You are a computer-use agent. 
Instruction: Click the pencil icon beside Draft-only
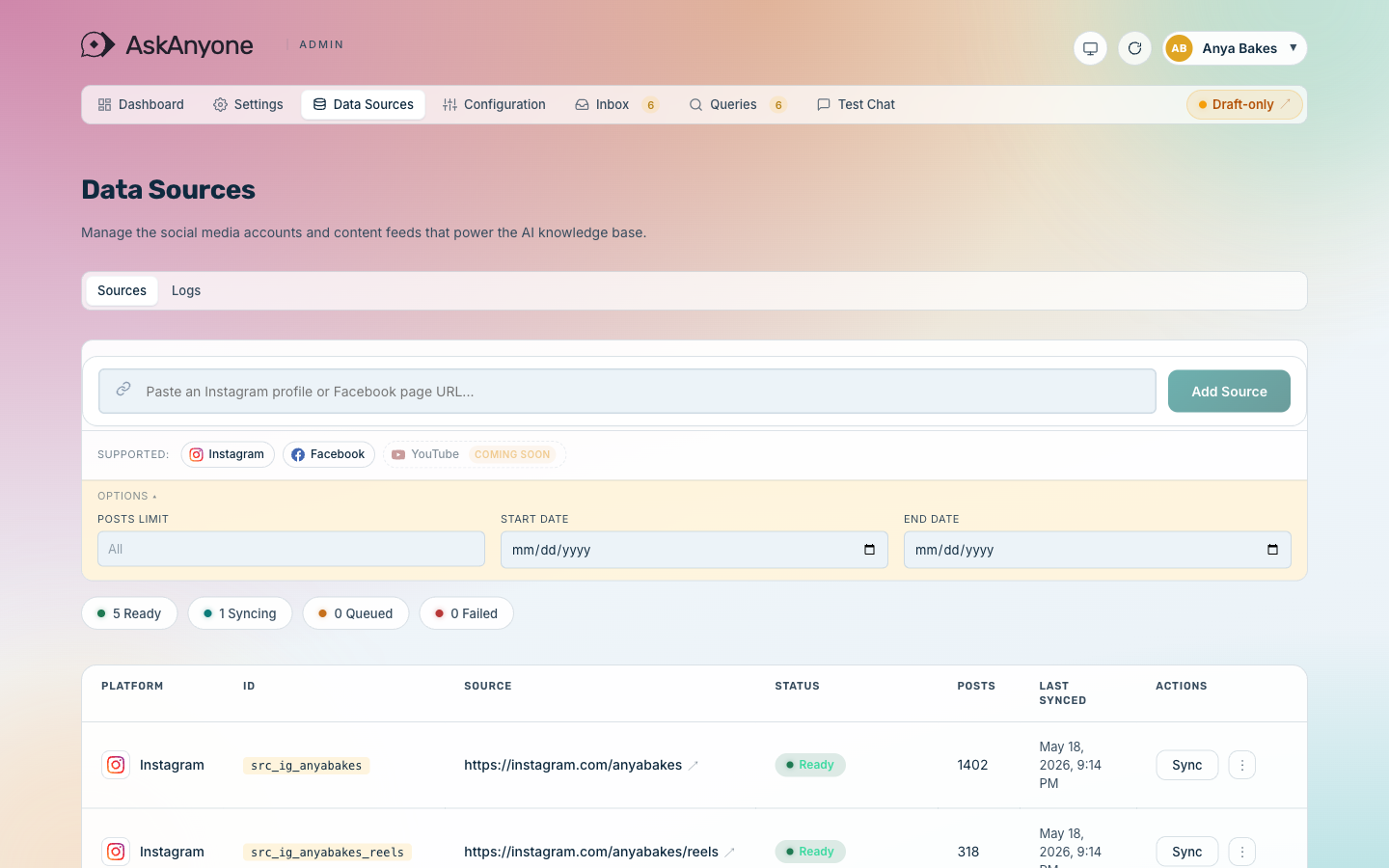click(x=1286, y=104)
